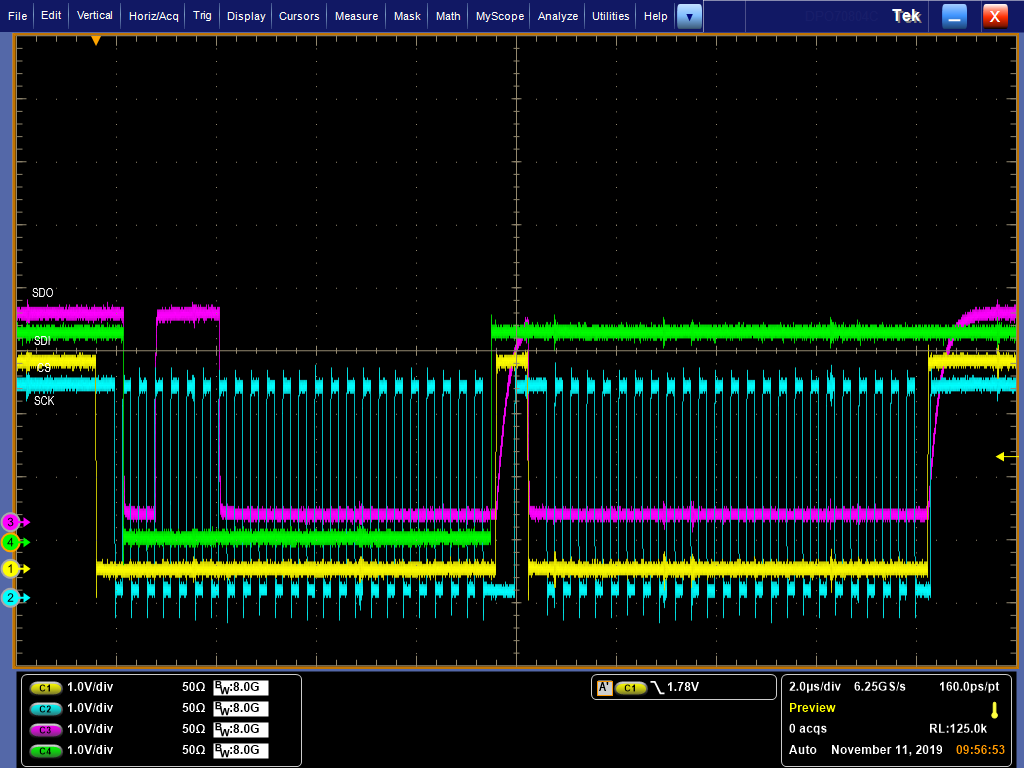
Task: Click the channel 2 cyan ground marker
Action: 11,598
